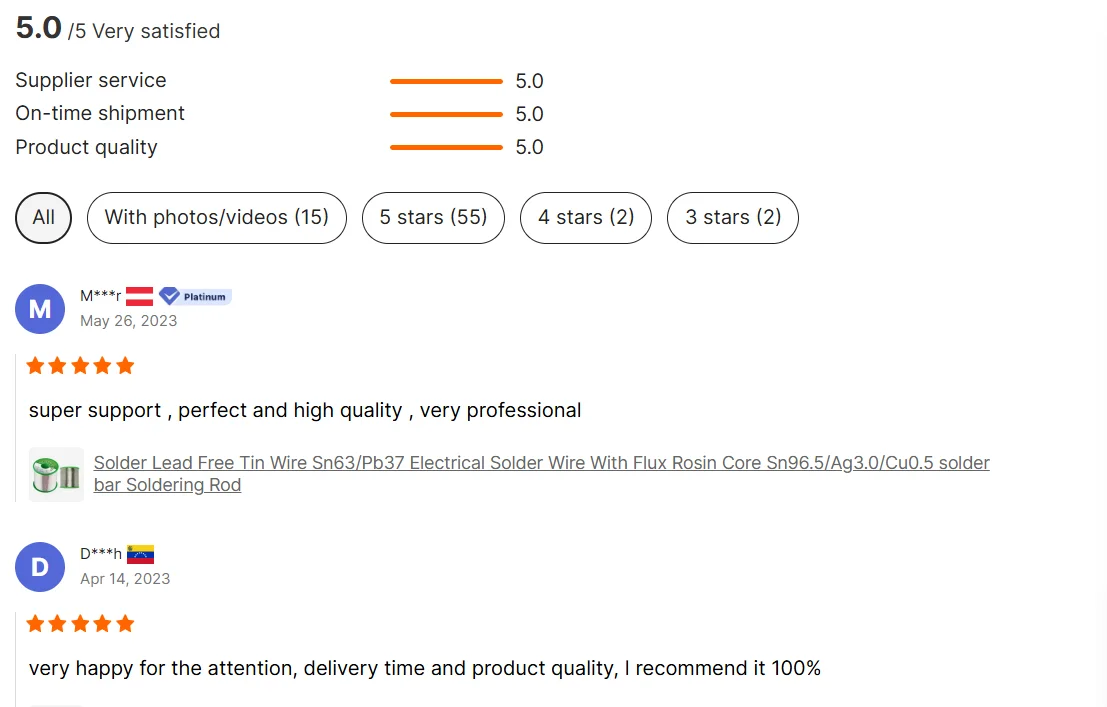Click the Austrian flag next to M***r
1107x707 pixels.
(139, 296)
